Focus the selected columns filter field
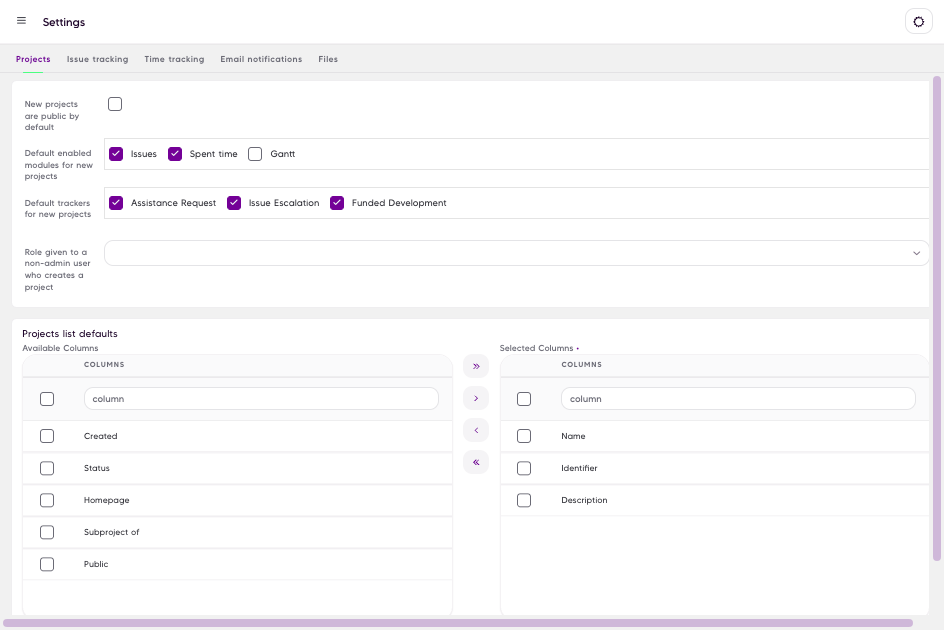 tap(738, 399)
